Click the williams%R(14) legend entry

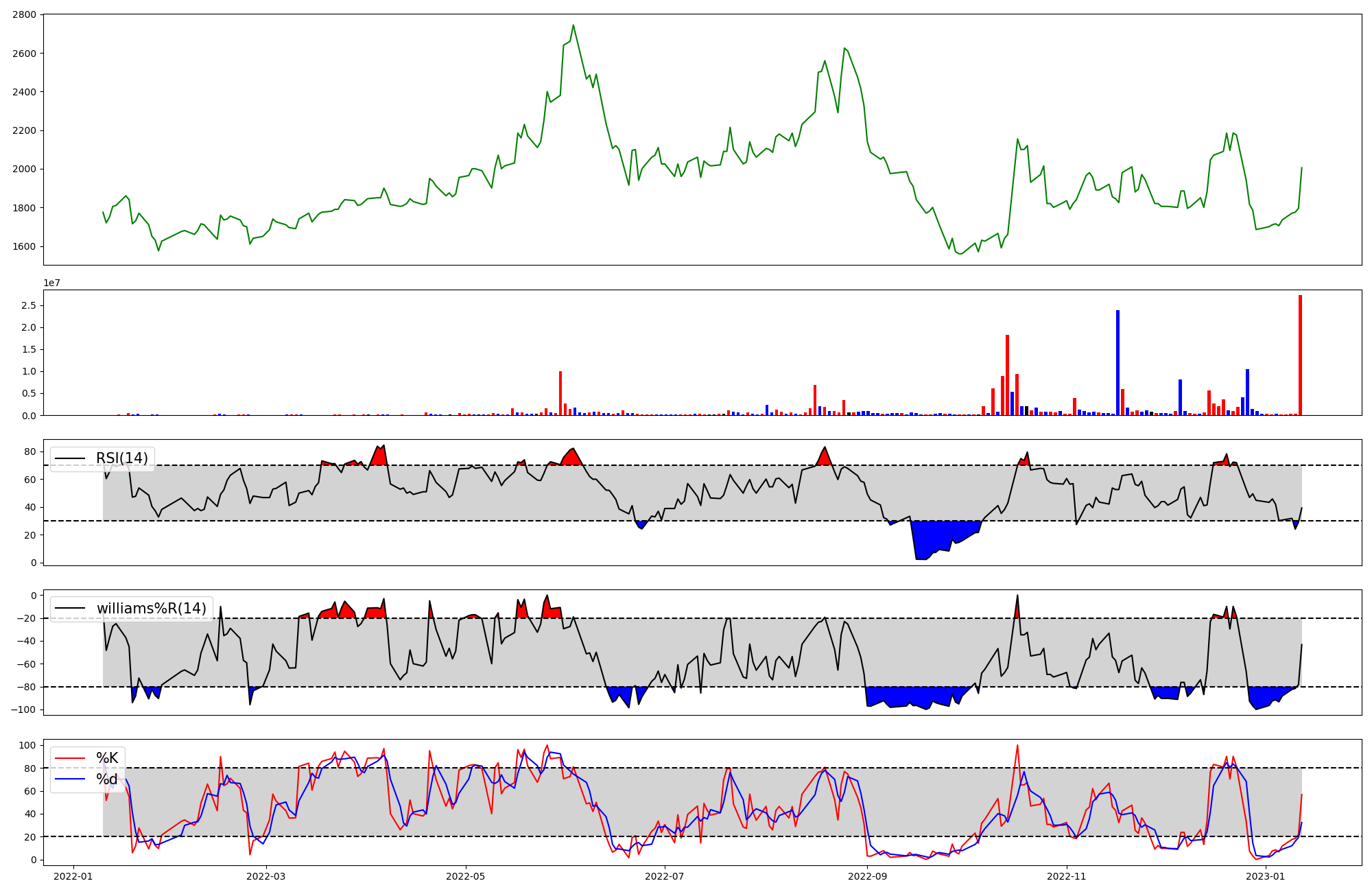click(x=151, y=608)
